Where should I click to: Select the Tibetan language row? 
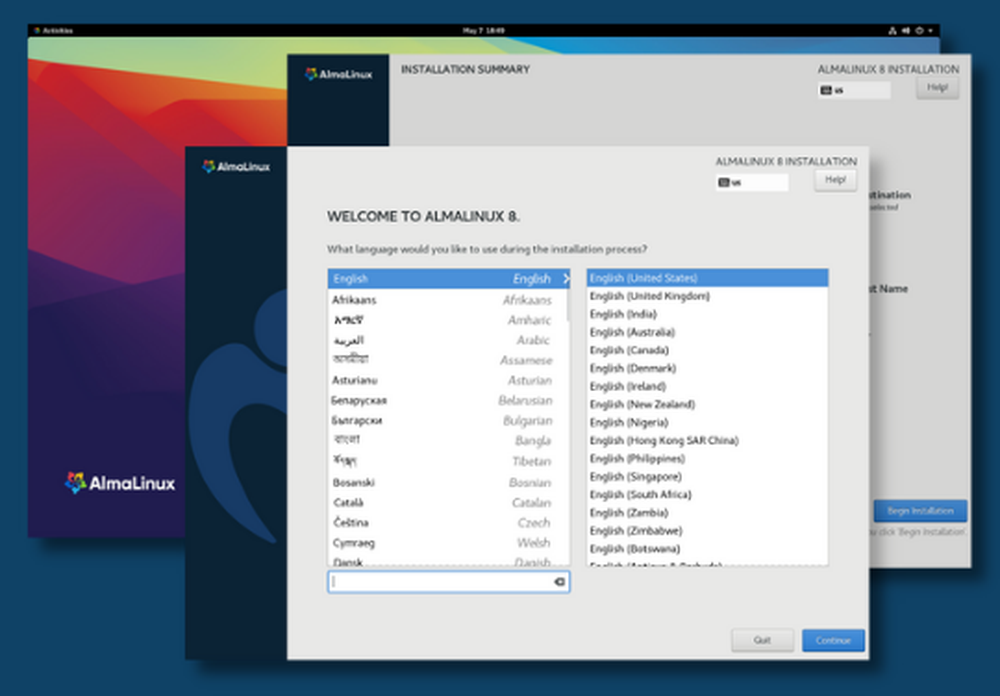(449, 461)
